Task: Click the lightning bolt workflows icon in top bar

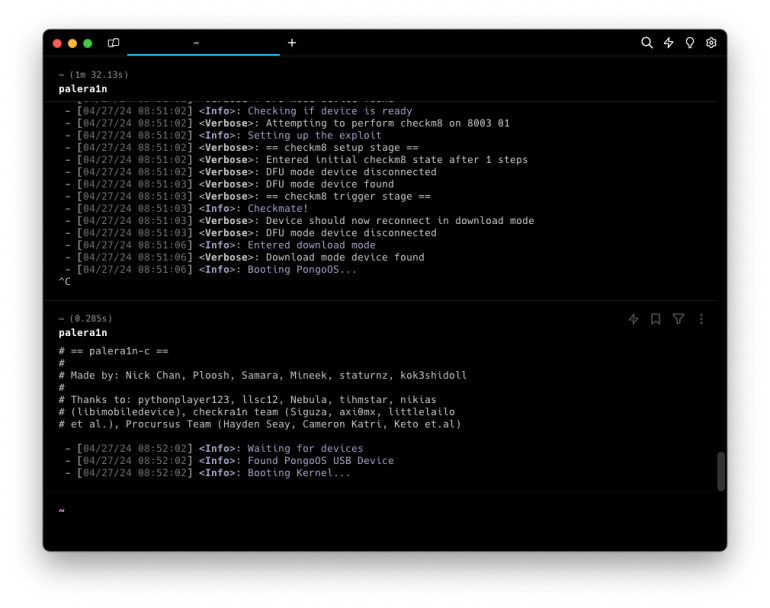Action: (x=668, y=43)
